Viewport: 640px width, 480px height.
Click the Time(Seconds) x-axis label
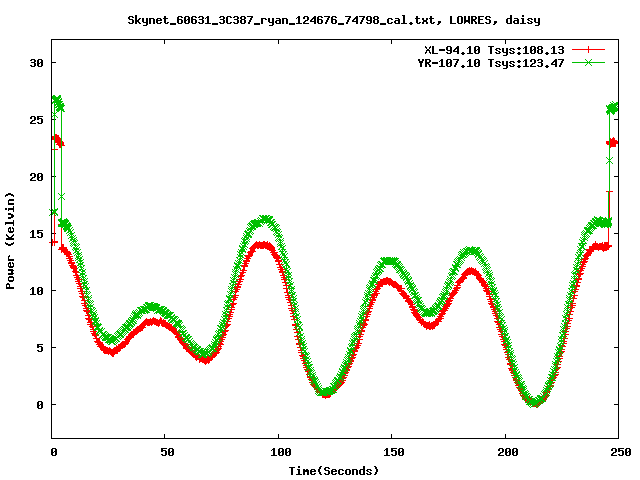point(334,471)
